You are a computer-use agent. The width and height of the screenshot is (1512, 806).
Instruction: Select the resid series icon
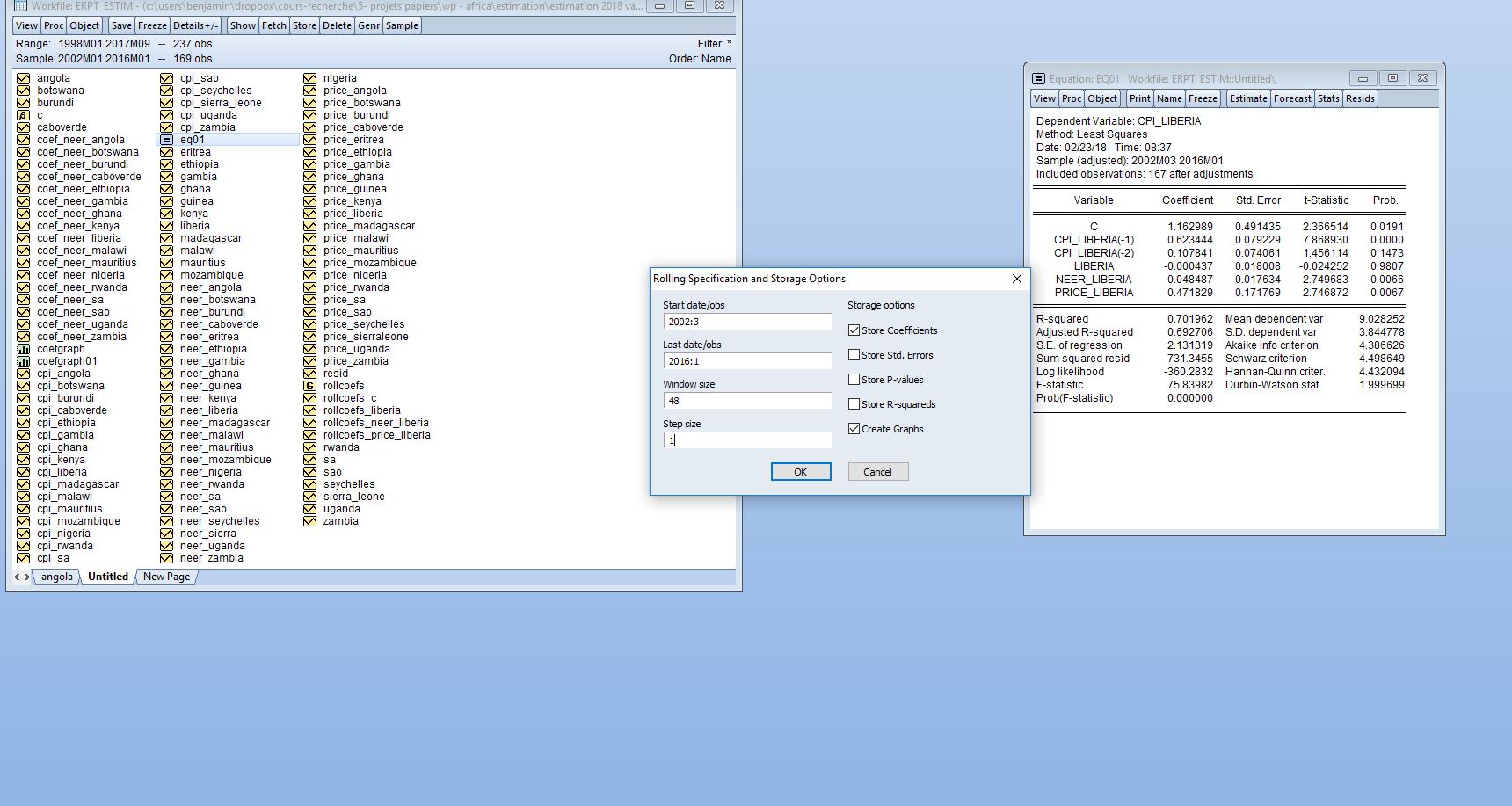click(x=309, y=374)
